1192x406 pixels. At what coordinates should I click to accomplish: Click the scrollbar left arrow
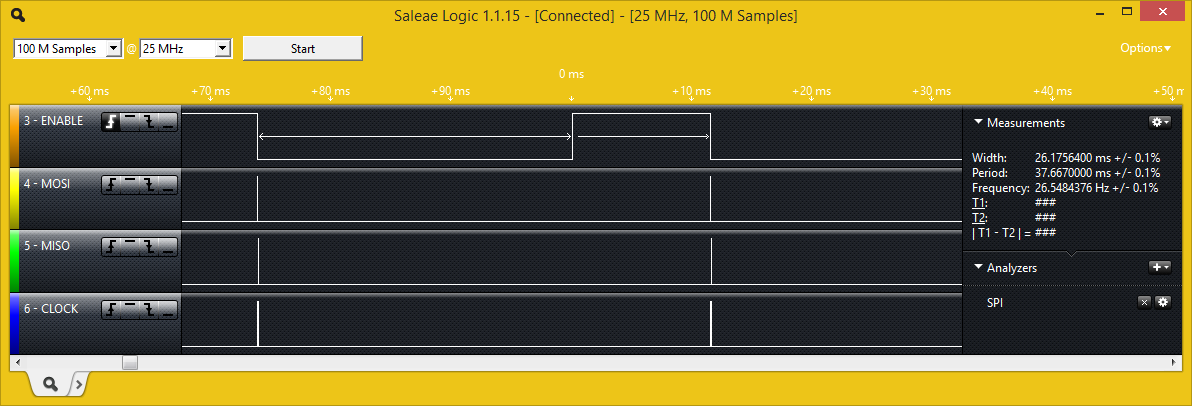pos(16,363)
